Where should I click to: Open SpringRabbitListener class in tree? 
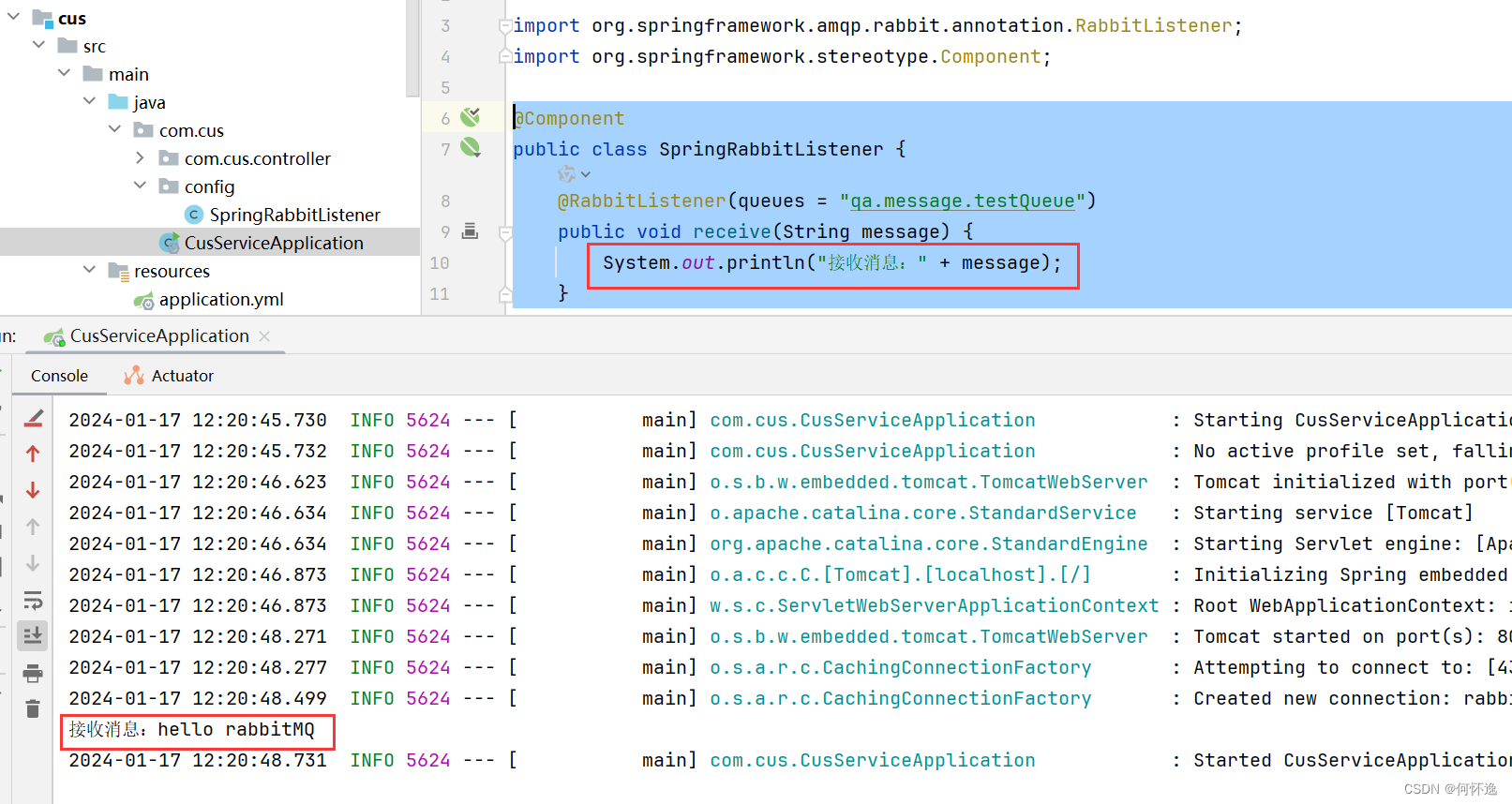point(294,215)
